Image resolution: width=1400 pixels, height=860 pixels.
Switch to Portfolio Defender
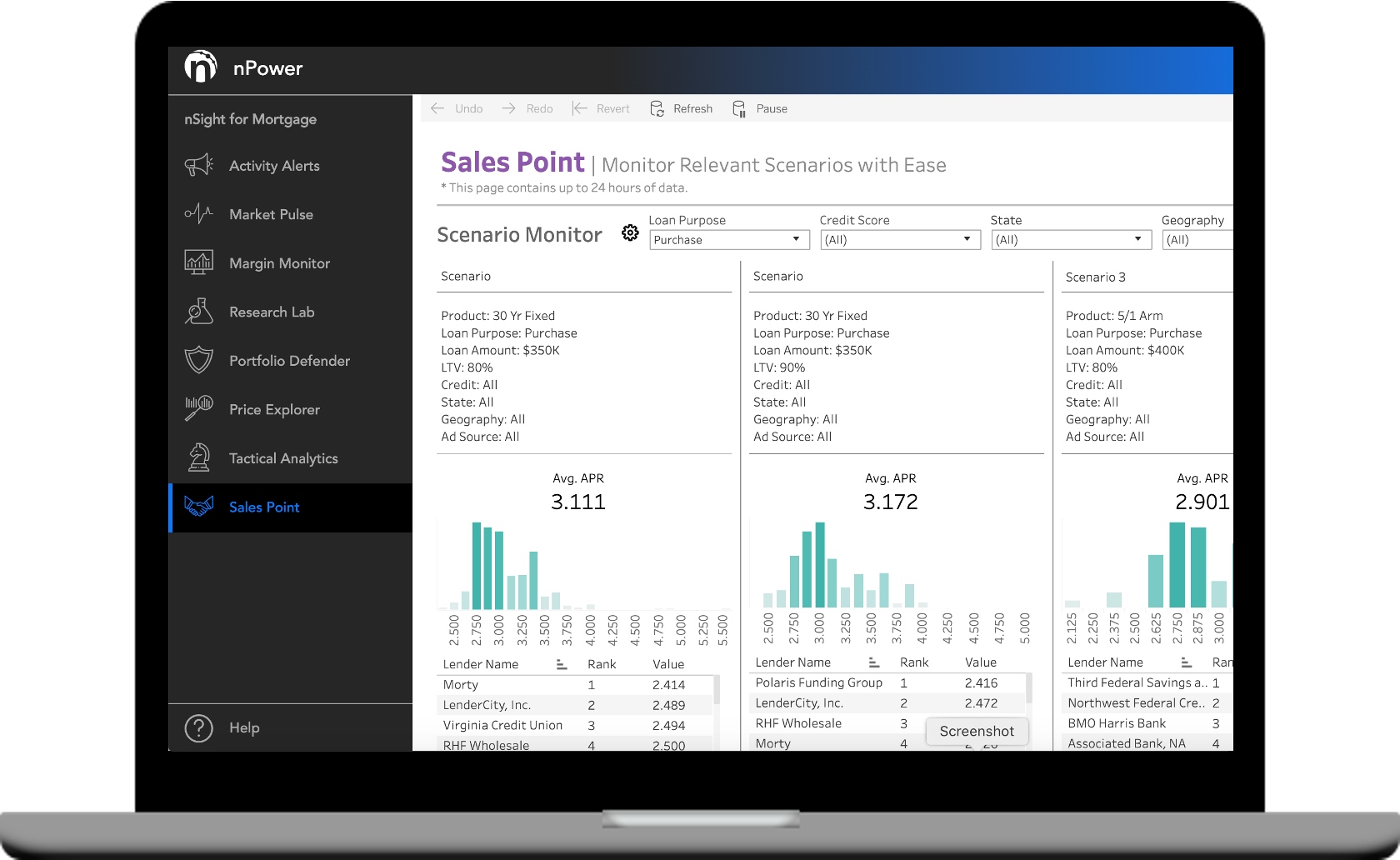tap(290, 361)
